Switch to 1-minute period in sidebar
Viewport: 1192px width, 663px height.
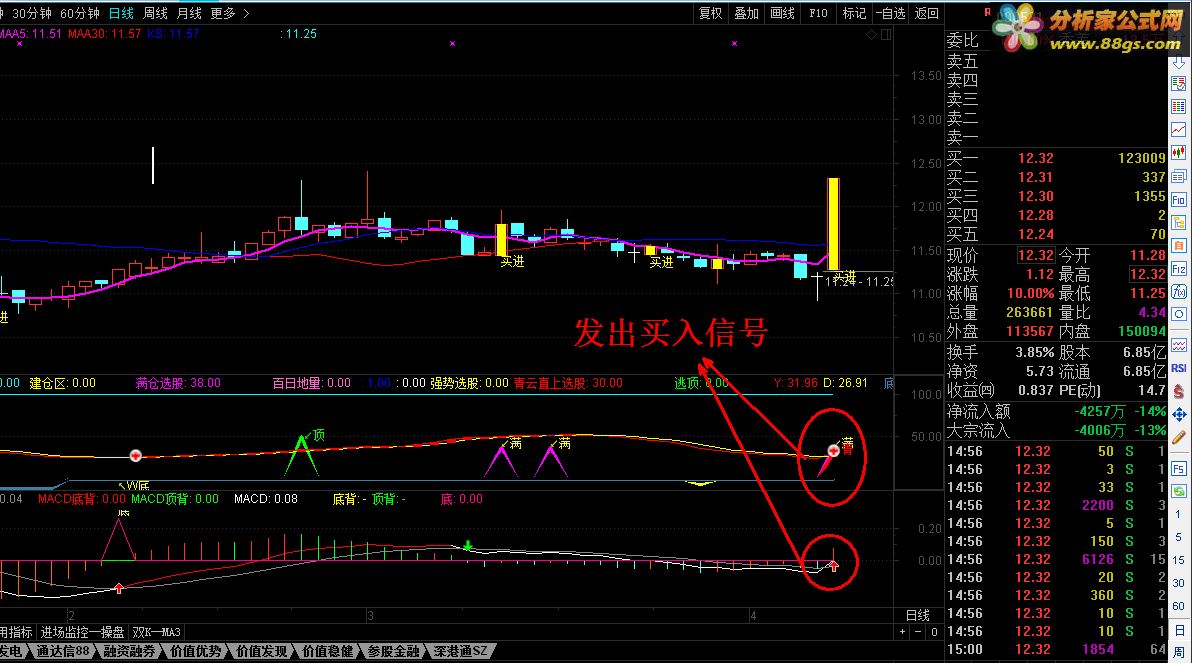point(1178,514)
